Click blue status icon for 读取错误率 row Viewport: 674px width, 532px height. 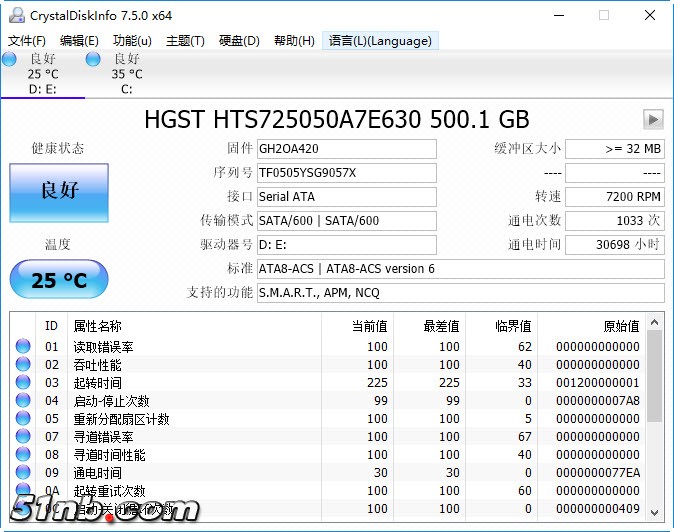(23, 347)
